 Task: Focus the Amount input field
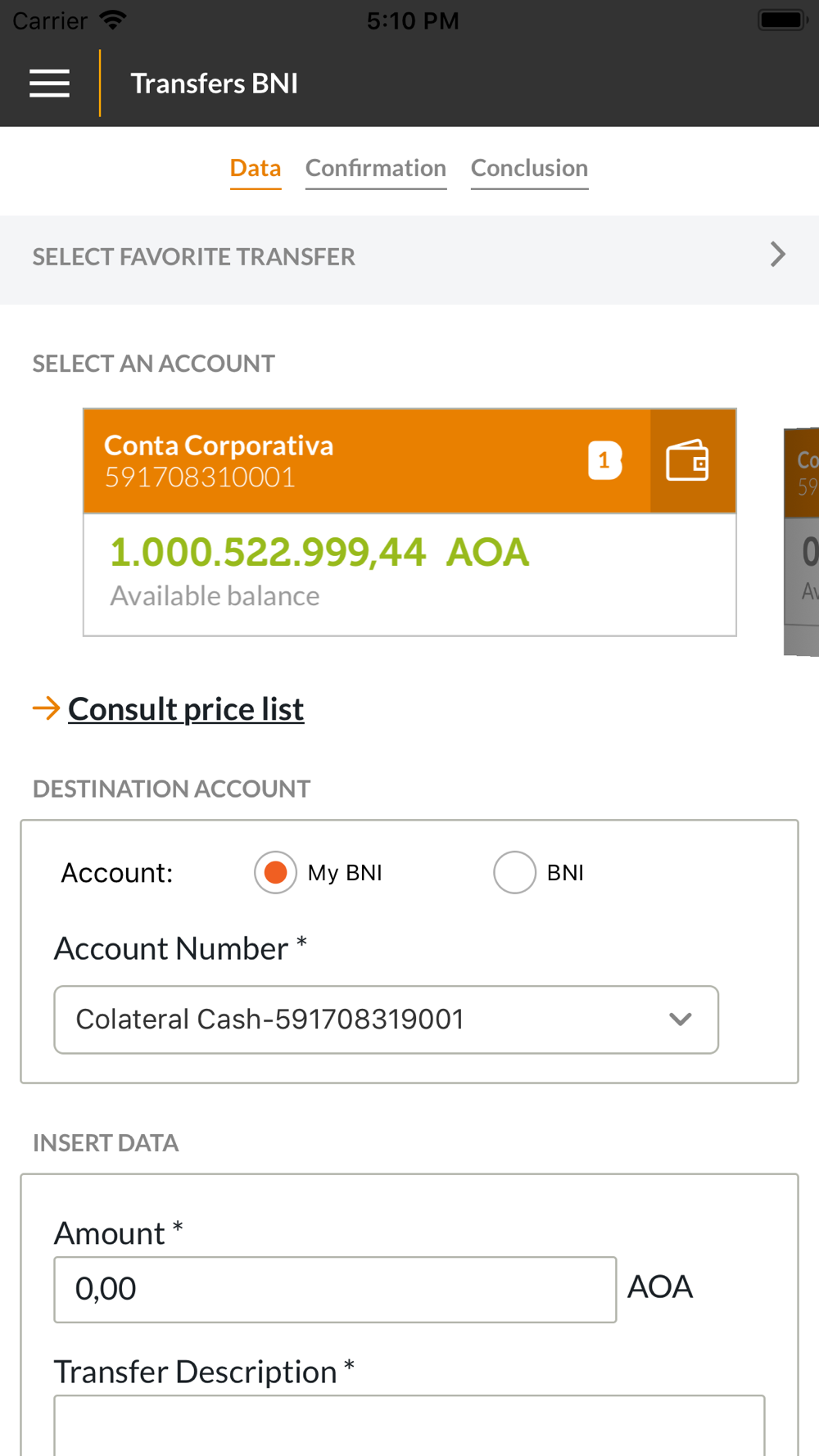click(x=335, y=1289)
